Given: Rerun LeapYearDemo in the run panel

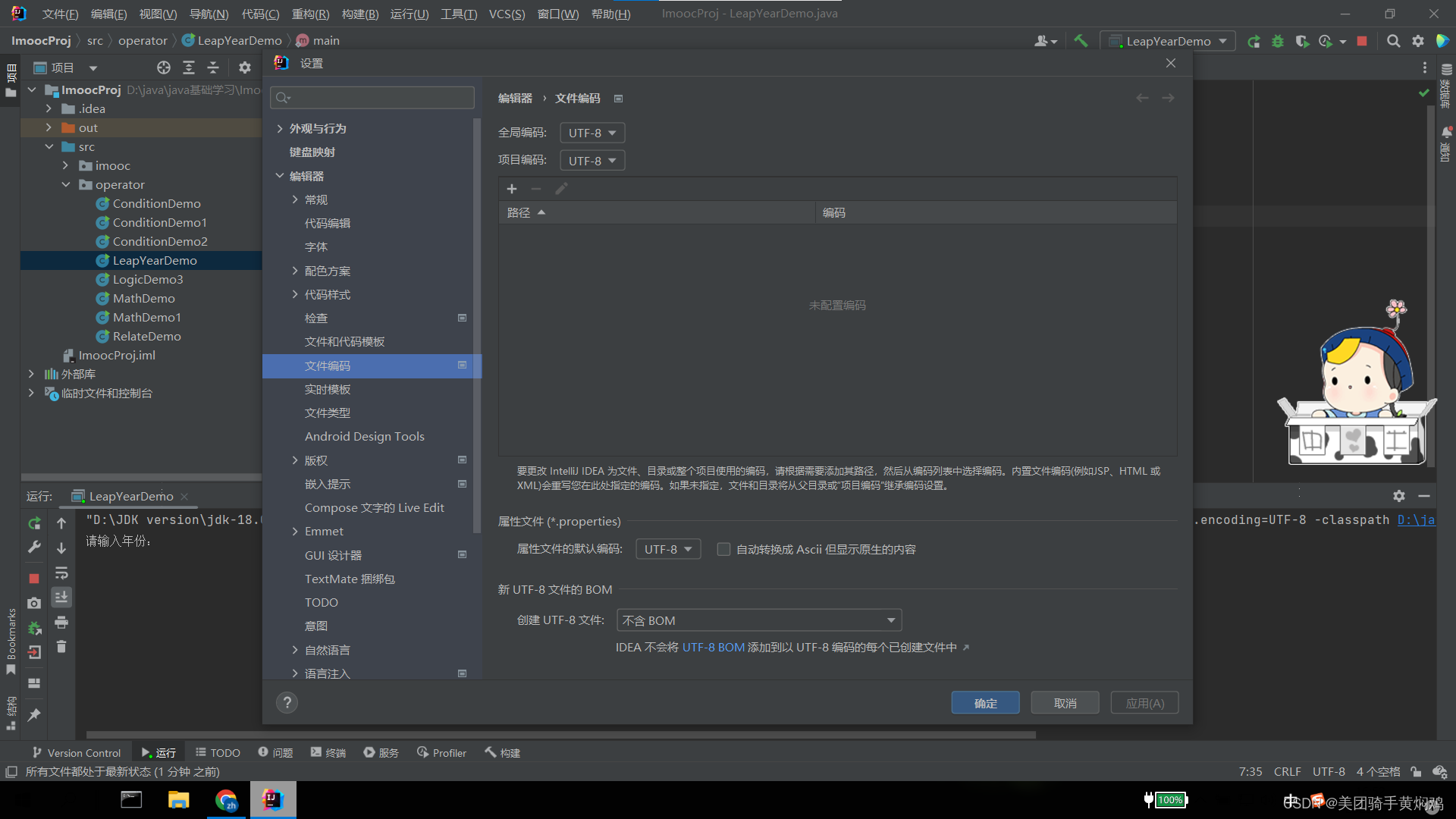Looking at the screenshot, I should [x=34, y=523].
